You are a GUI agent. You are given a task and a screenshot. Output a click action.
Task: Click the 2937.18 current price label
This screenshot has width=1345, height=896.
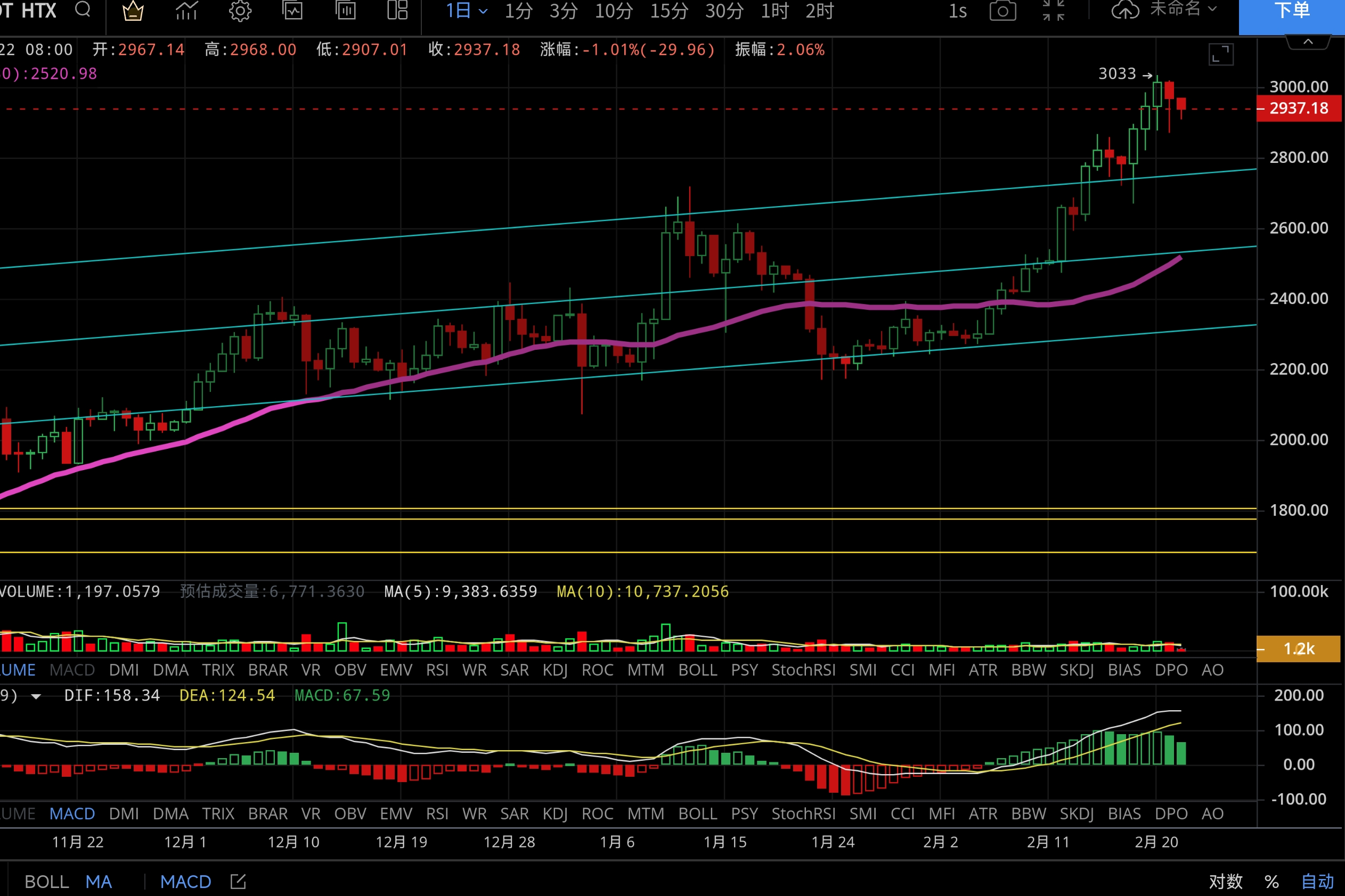(x=1298, y=109)
